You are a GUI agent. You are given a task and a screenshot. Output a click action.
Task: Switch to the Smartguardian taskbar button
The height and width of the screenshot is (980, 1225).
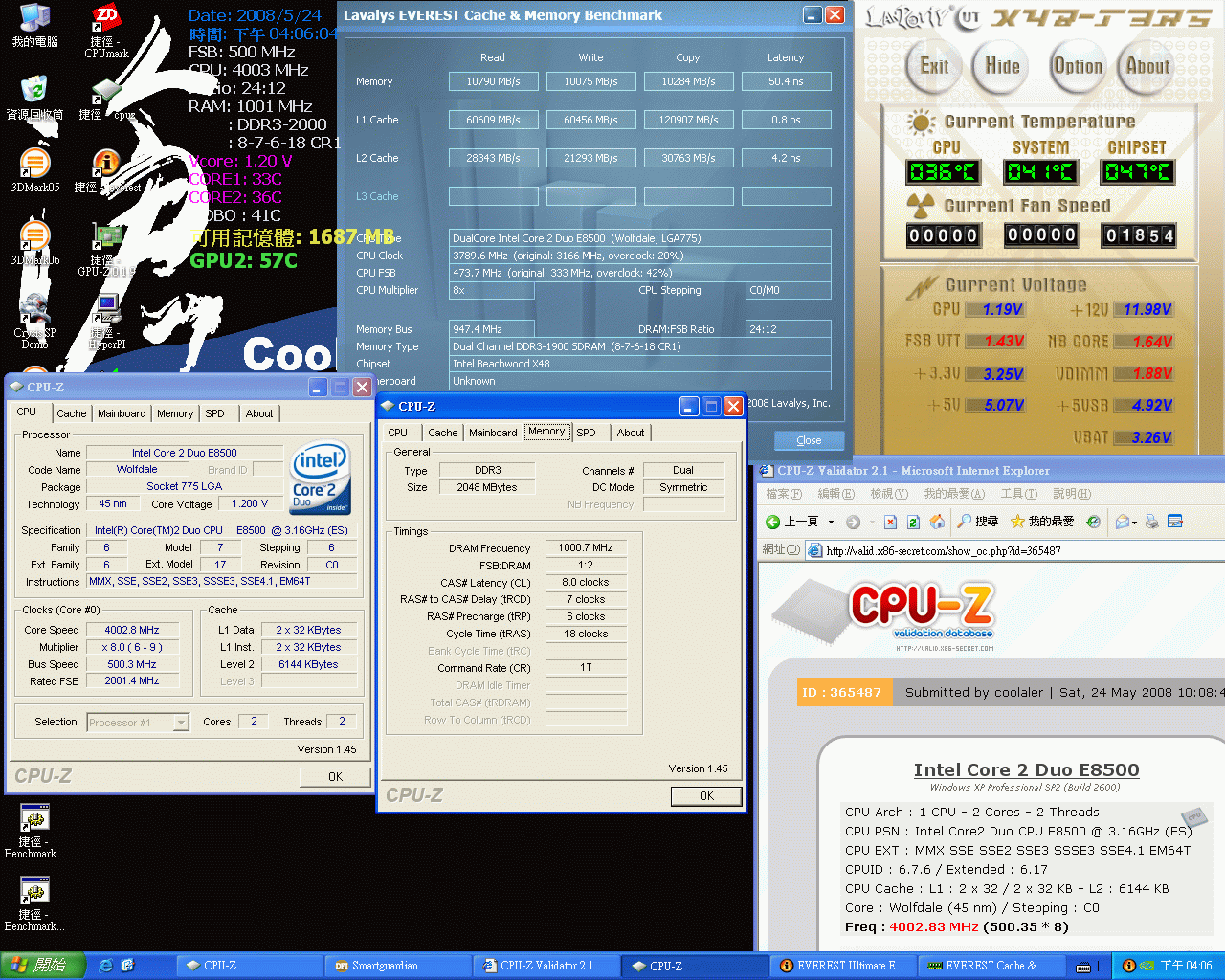click(385, 966)
